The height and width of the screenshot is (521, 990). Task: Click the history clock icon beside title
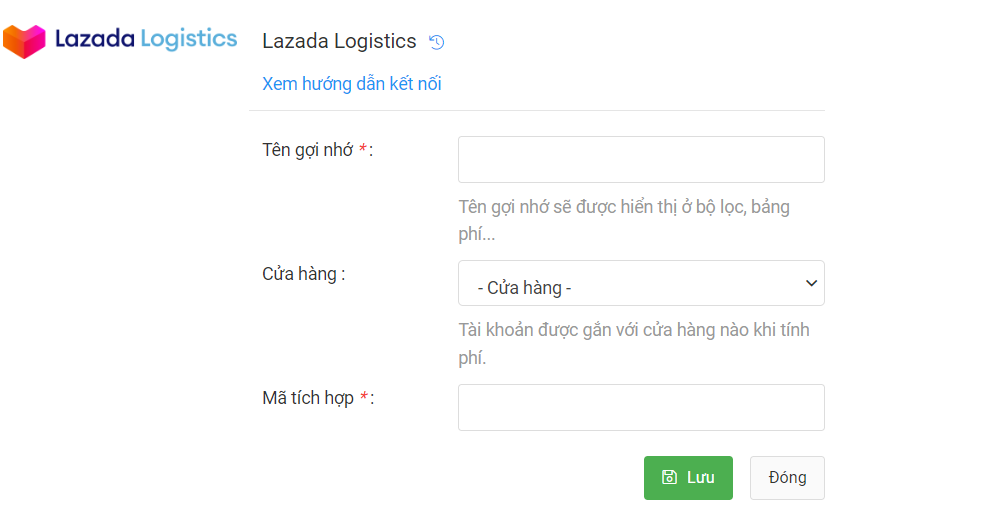coord(436,42)
